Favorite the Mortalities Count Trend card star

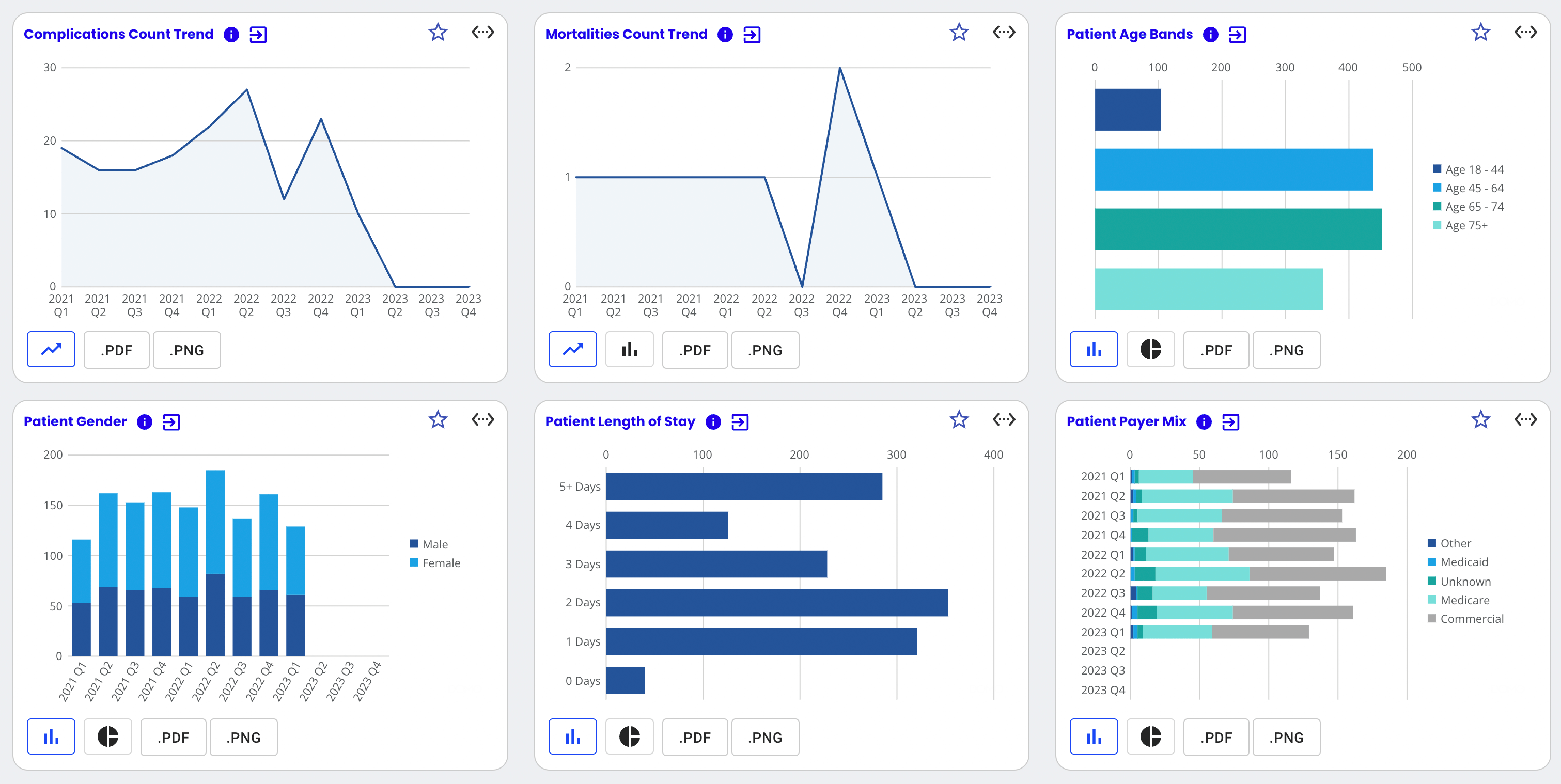(x=959, y=32)
